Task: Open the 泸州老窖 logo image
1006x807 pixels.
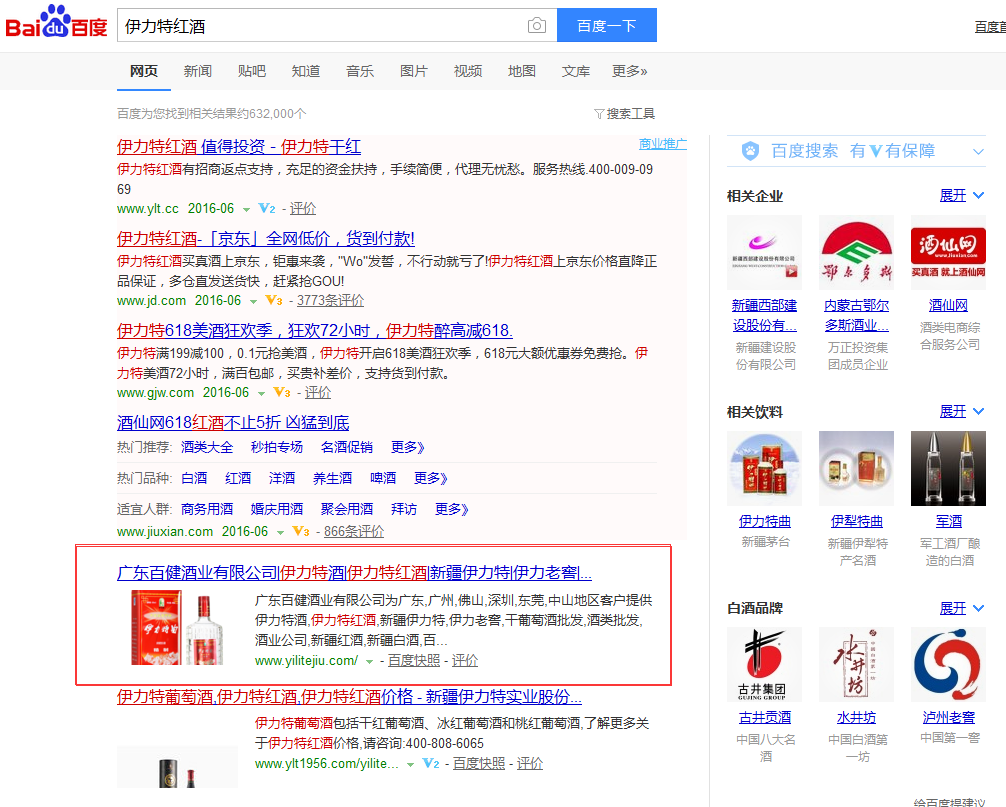Action: coord(948,665)
